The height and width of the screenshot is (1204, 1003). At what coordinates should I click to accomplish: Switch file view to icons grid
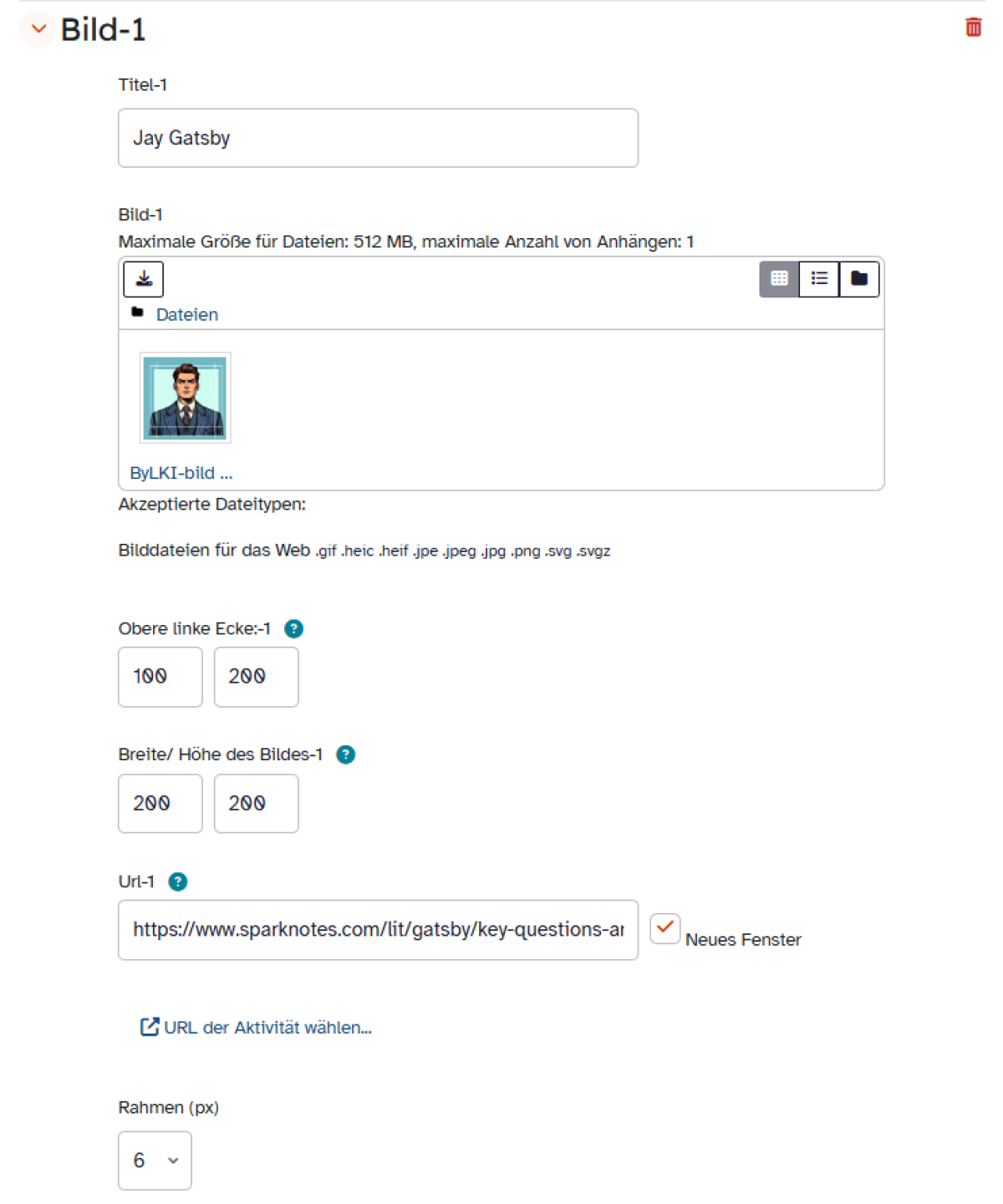coord(779,279)
